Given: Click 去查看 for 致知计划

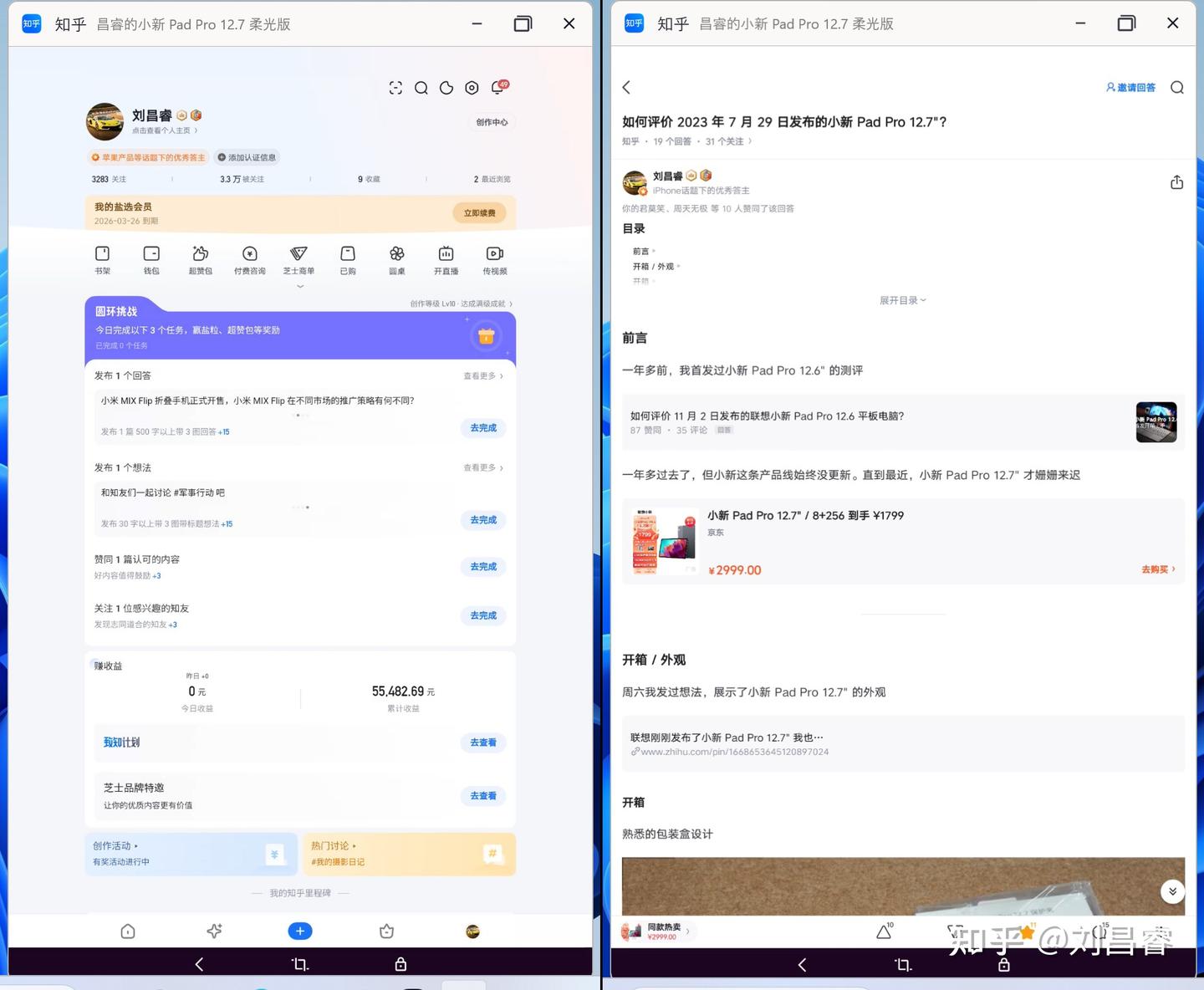Looking at the screenshot, I should pyautogui.click(x=483, y=742).
